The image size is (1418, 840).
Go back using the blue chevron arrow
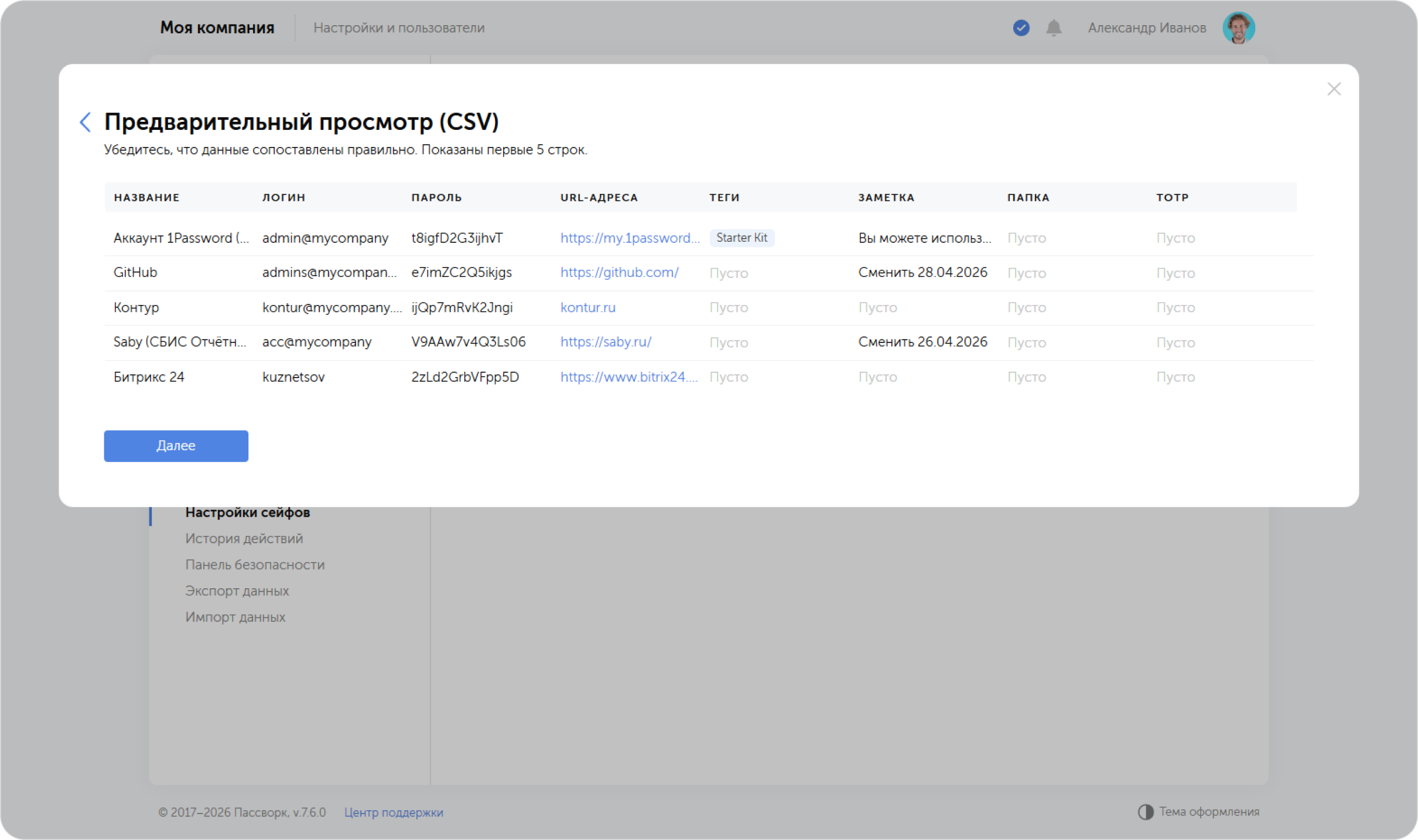(x=86, y=122)
